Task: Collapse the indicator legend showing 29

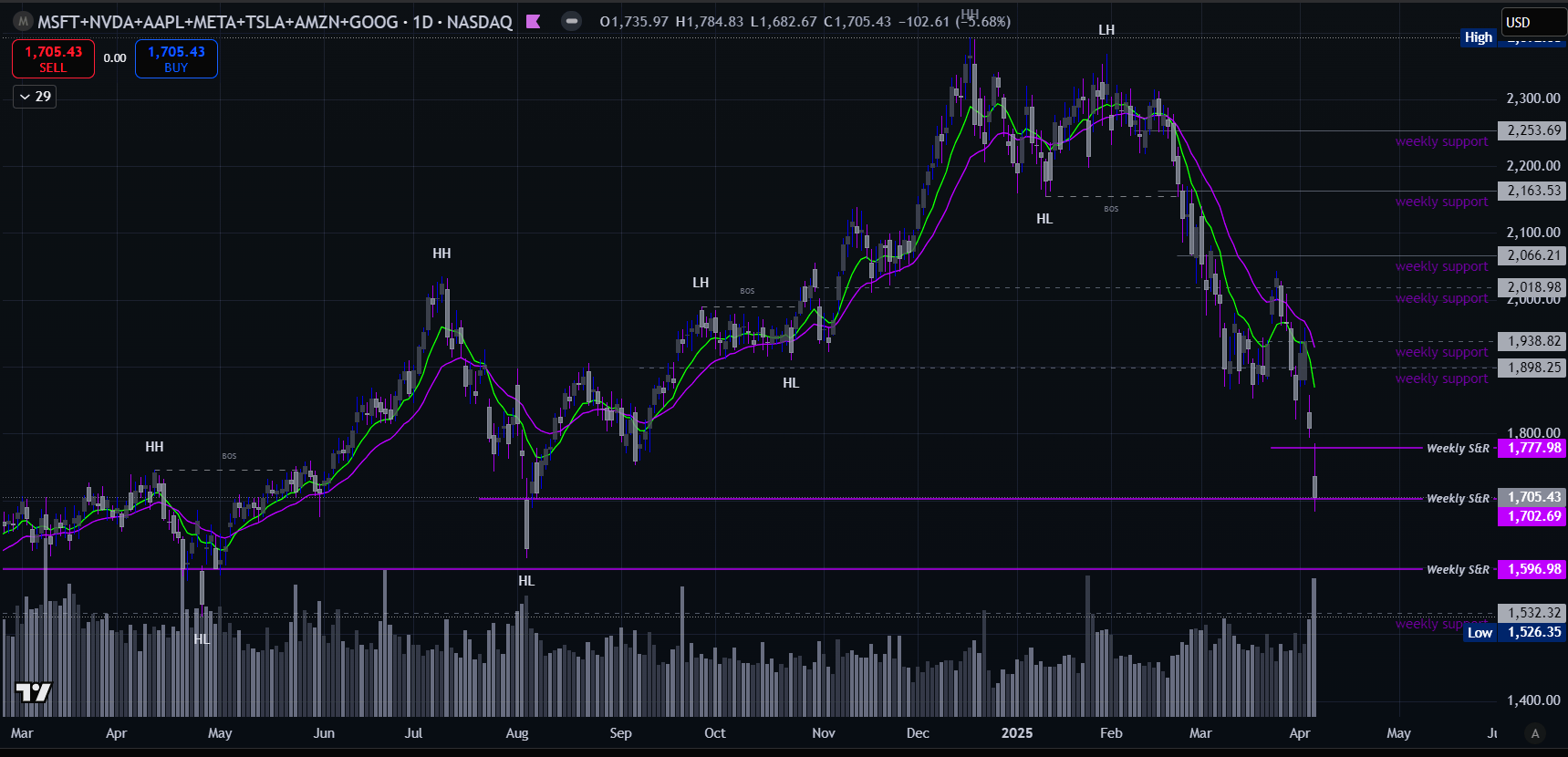Action: (x=35, y=96)
